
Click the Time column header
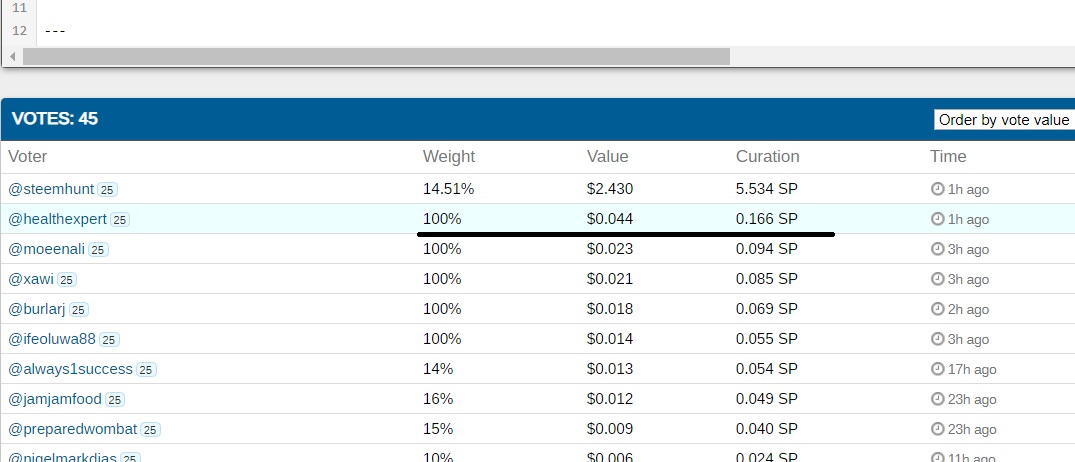[947, 156]
